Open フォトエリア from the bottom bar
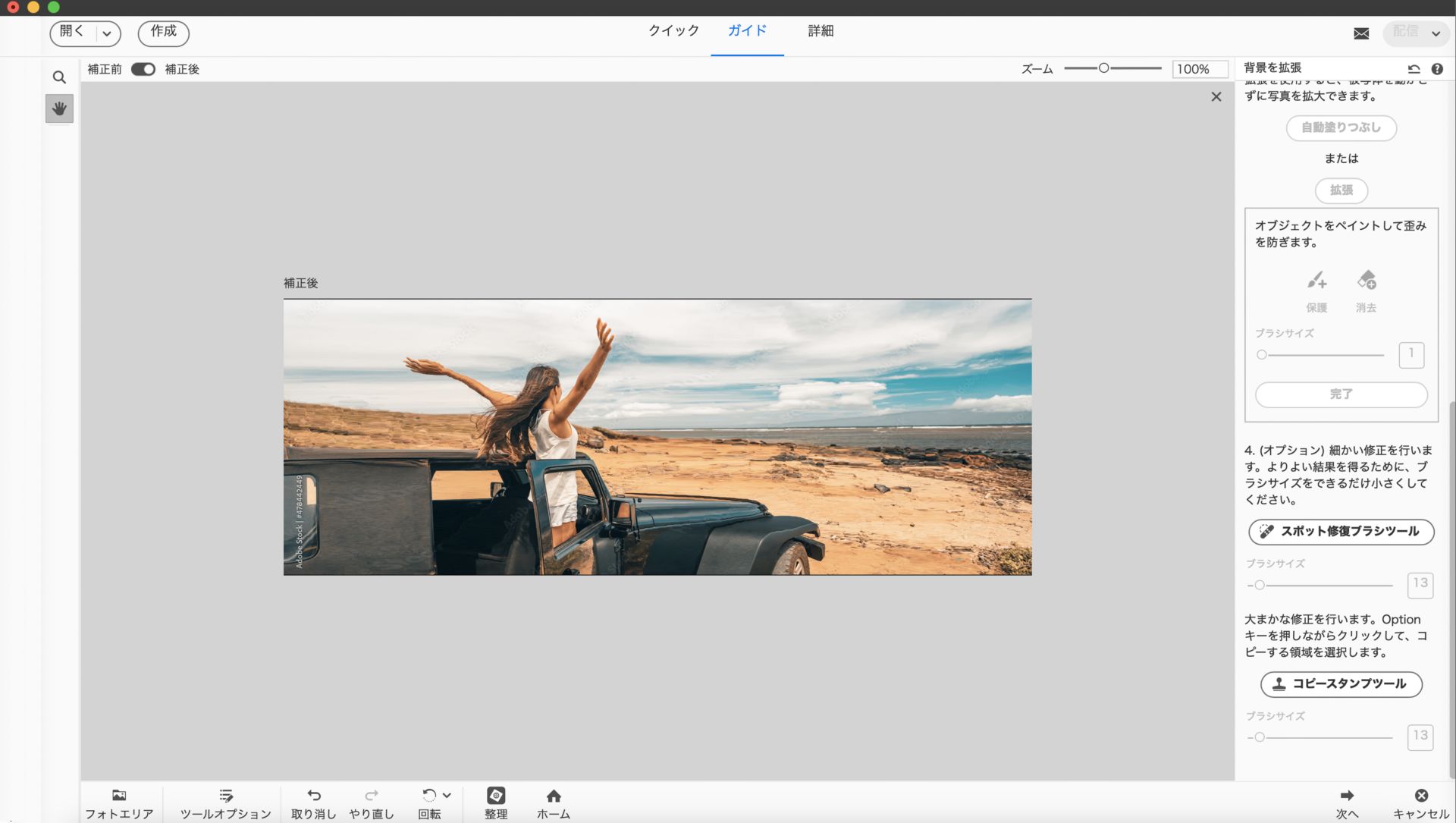Screen dimensions: 1456x823 pyautogui.click(x=118, y=803)
